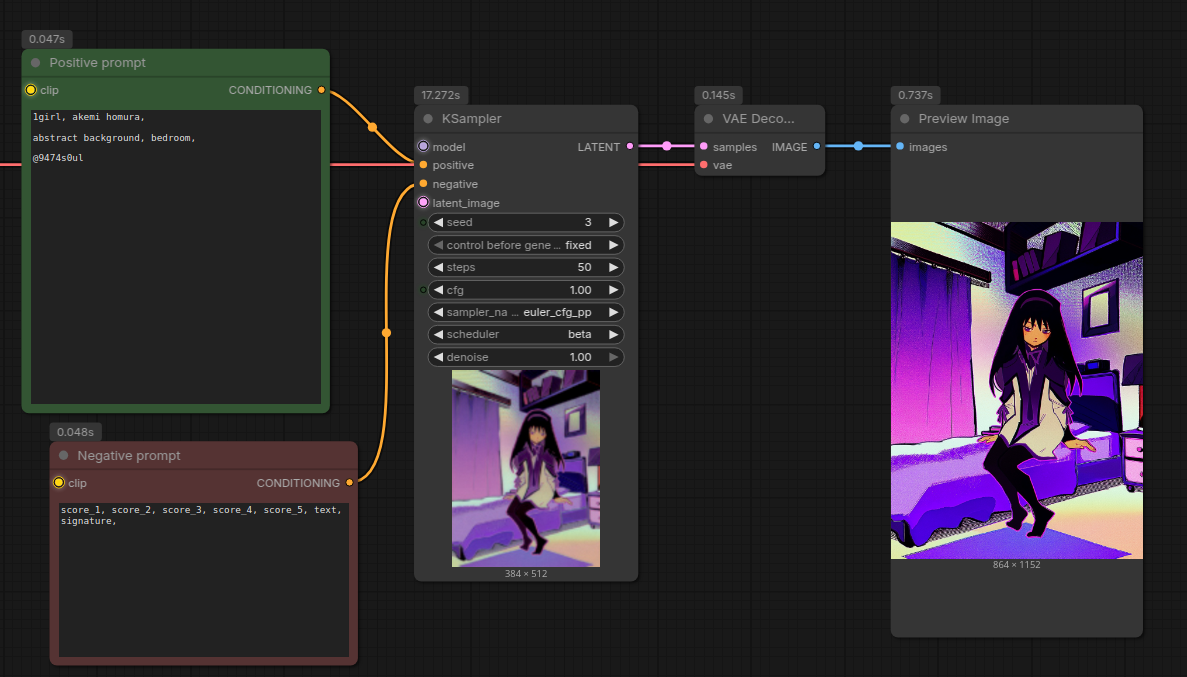Click the KSampler model input socket
This screenshot has height=677, width=1187.
[423, 147]
